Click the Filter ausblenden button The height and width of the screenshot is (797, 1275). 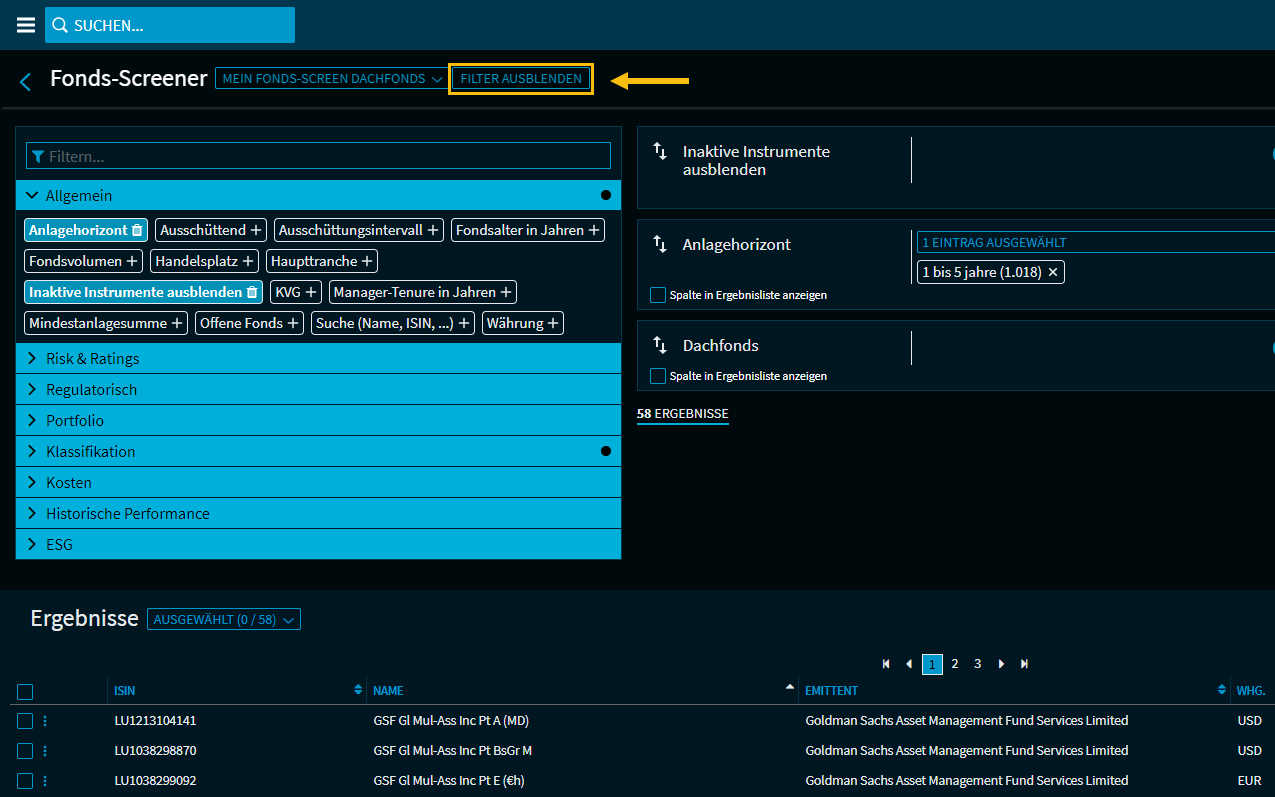click(521, 78)
